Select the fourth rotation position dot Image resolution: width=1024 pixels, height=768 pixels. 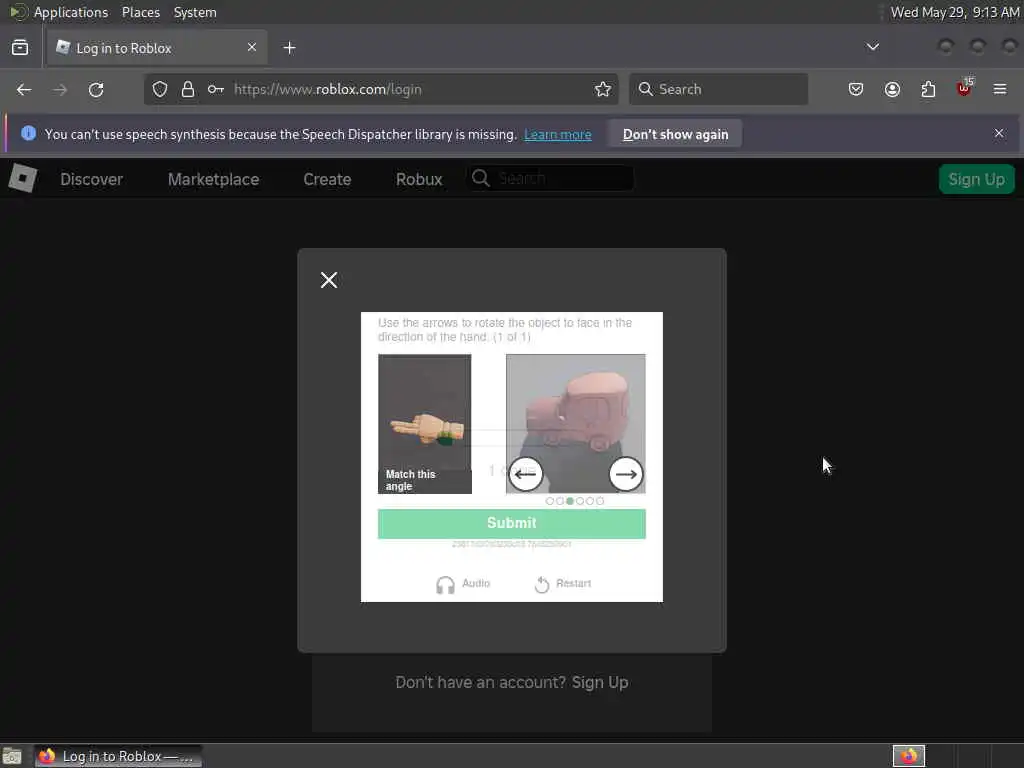pyautogui.click(x=580, y=501)
